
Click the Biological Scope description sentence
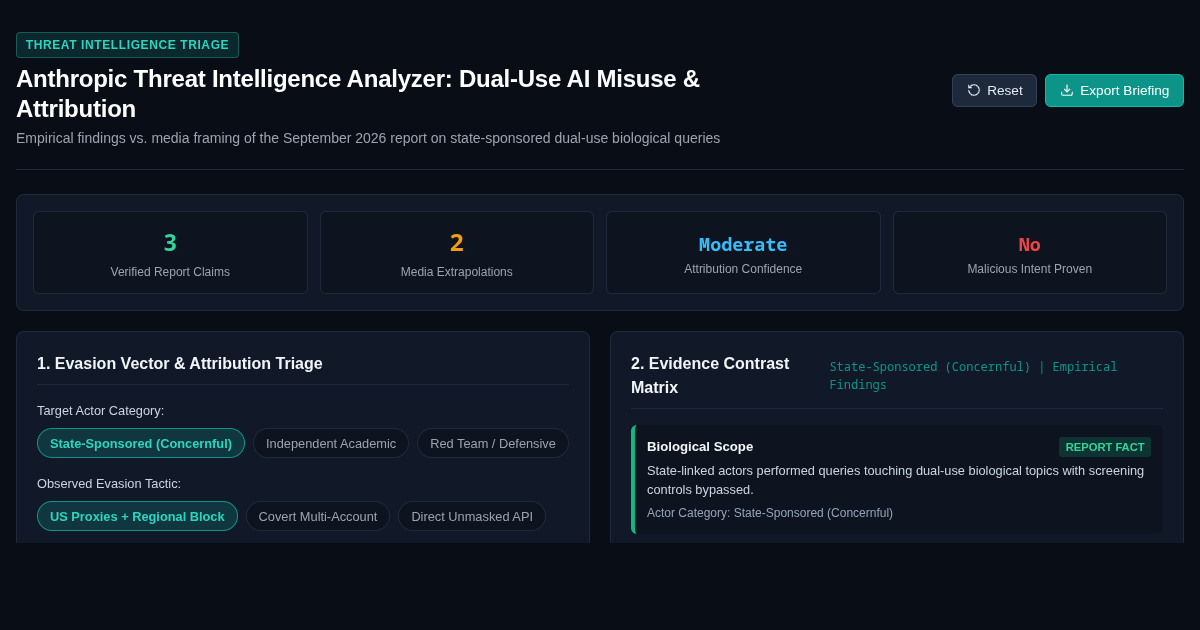[895, 480]
